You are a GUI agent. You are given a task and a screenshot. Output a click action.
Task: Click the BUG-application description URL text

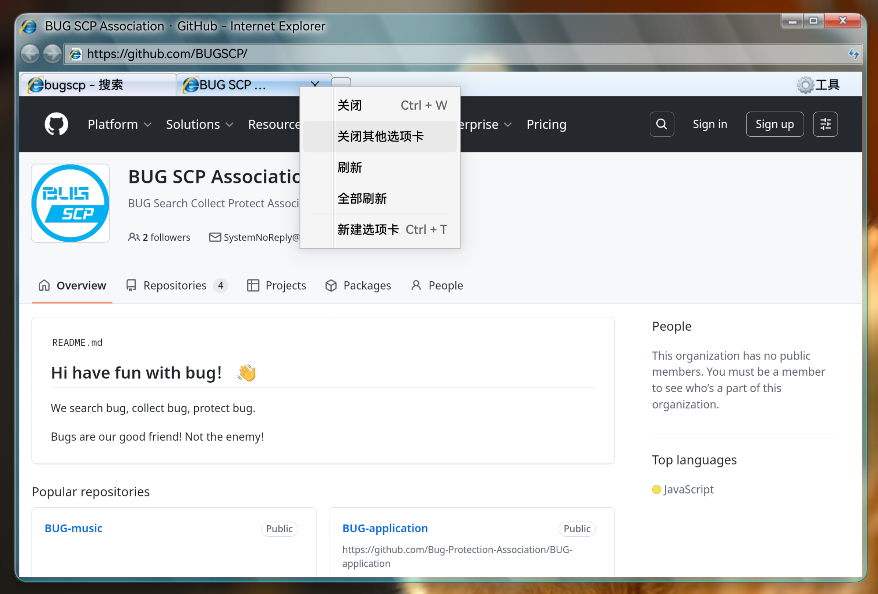pyautogui.click(x=457, y=556)
